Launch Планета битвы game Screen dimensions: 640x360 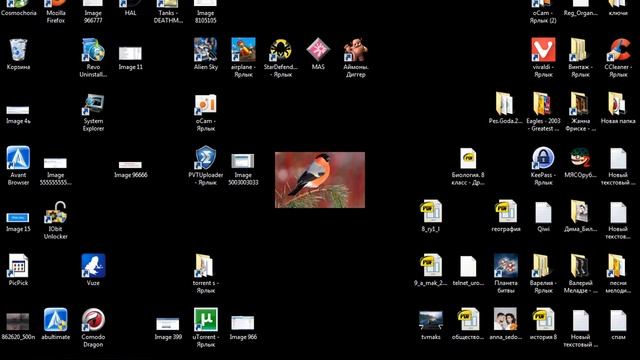pos(506,266)
